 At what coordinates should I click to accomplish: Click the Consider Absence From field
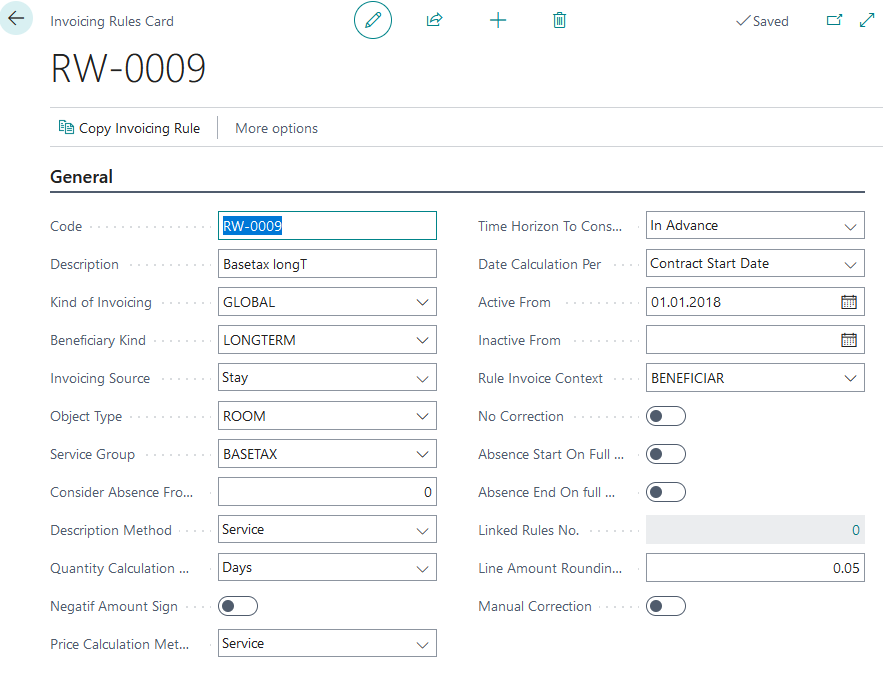point(327,492)
